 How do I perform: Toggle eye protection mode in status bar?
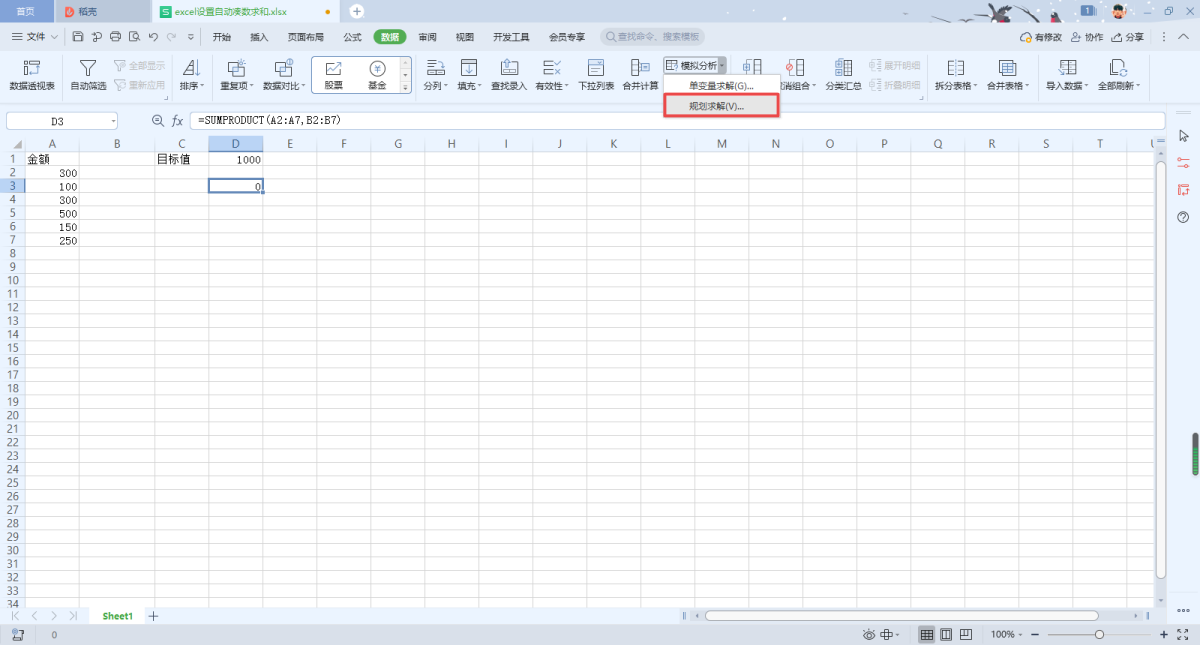pyautogui.click(x=869, y=635)
